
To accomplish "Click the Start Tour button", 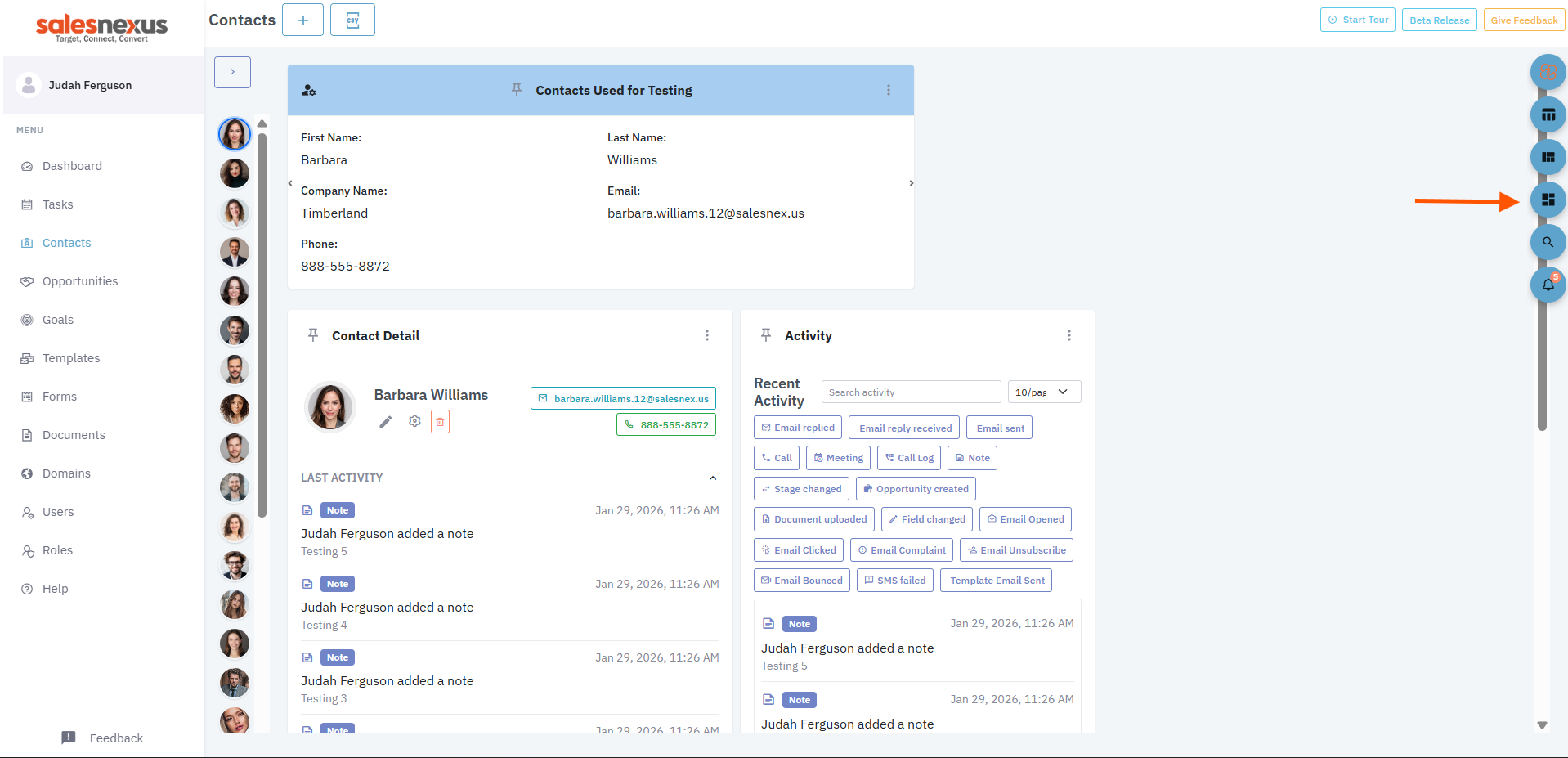I will click(1357, 20).
